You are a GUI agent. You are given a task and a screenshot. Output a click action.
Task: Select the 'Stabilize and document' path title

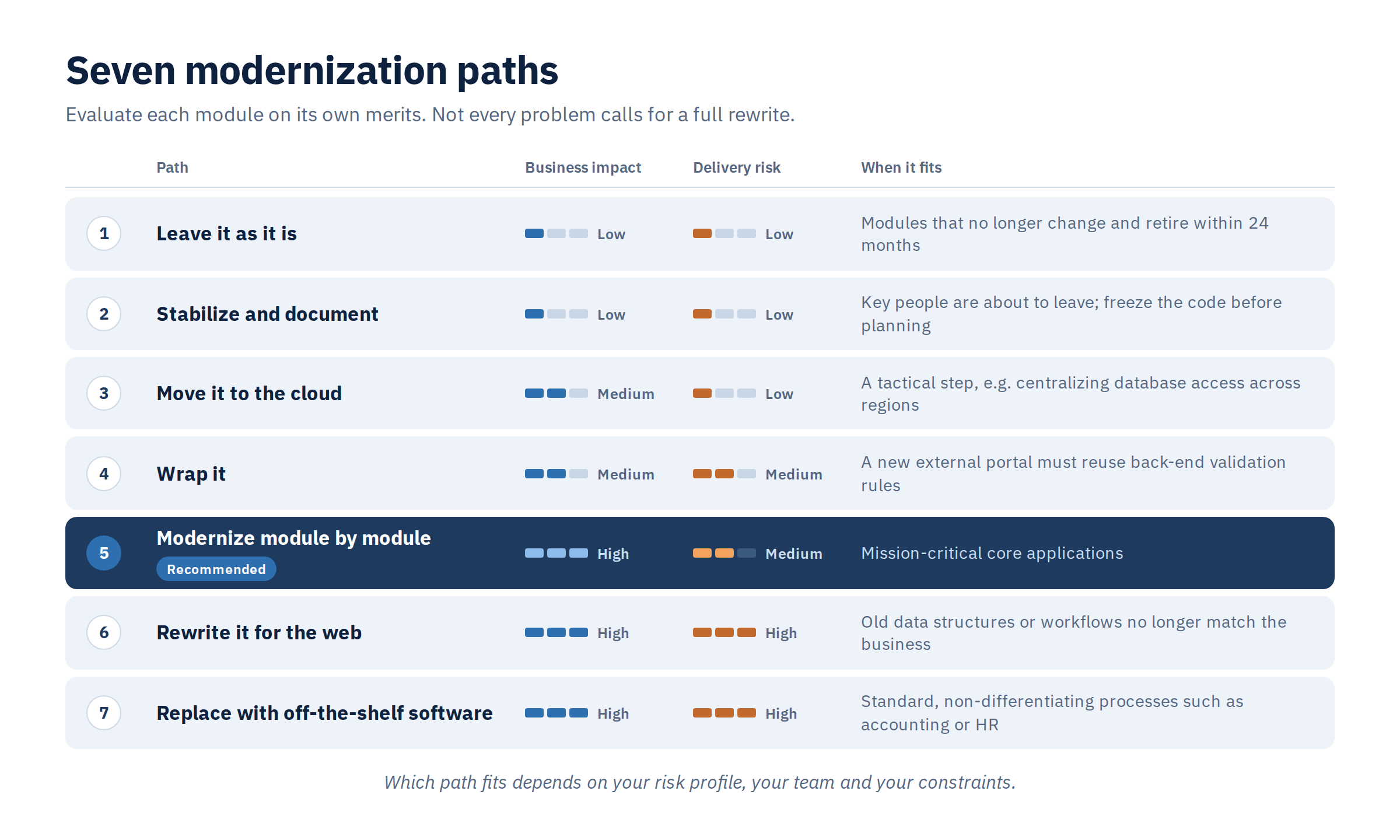point(268,314)
